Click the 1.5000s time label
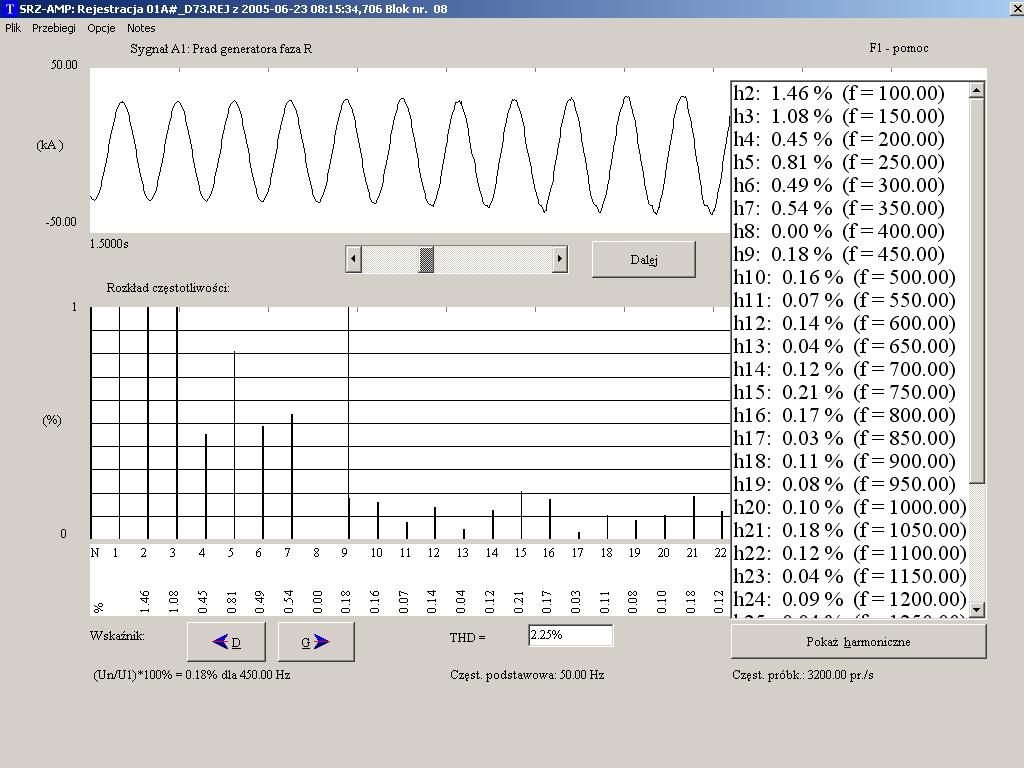Viewport: 1024px width, 768px height. tap(109, 244)
